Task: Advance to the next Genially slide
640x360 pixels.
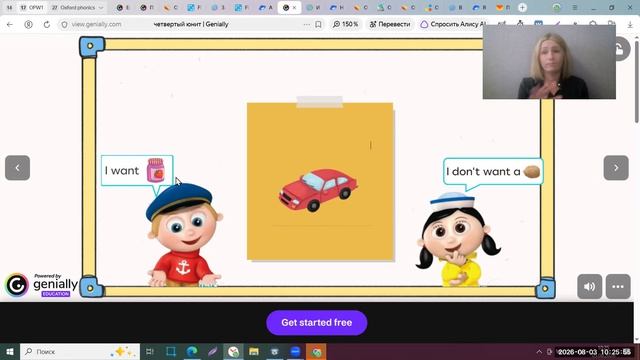Action: tap(616, 168)
